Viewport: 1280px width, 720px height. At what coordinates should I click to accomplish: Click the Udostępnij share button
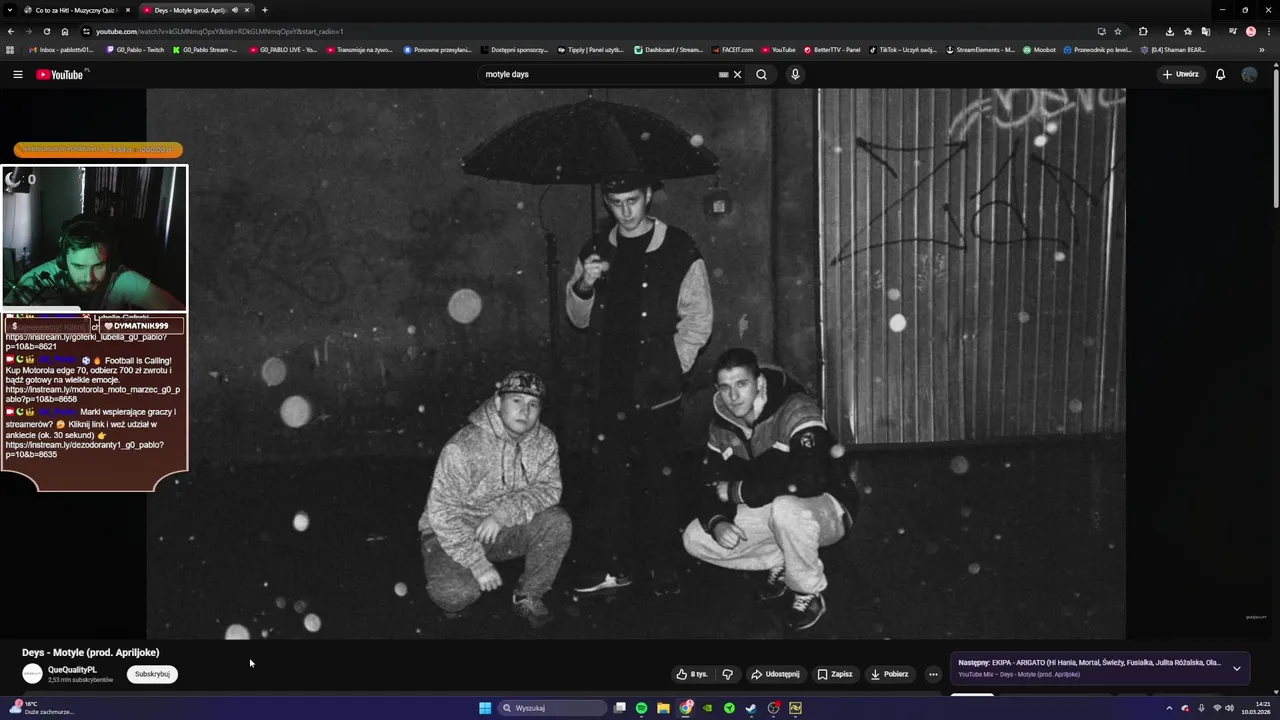tap(775, 674)
